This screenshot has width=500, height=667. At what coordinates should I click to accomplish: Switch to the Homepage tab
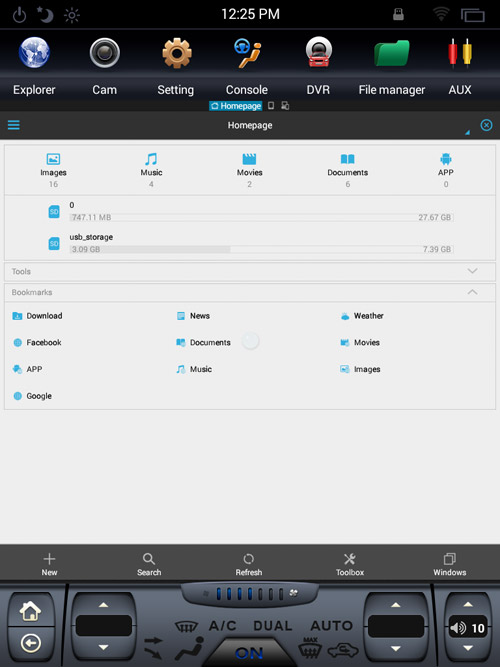coord(236,106)
